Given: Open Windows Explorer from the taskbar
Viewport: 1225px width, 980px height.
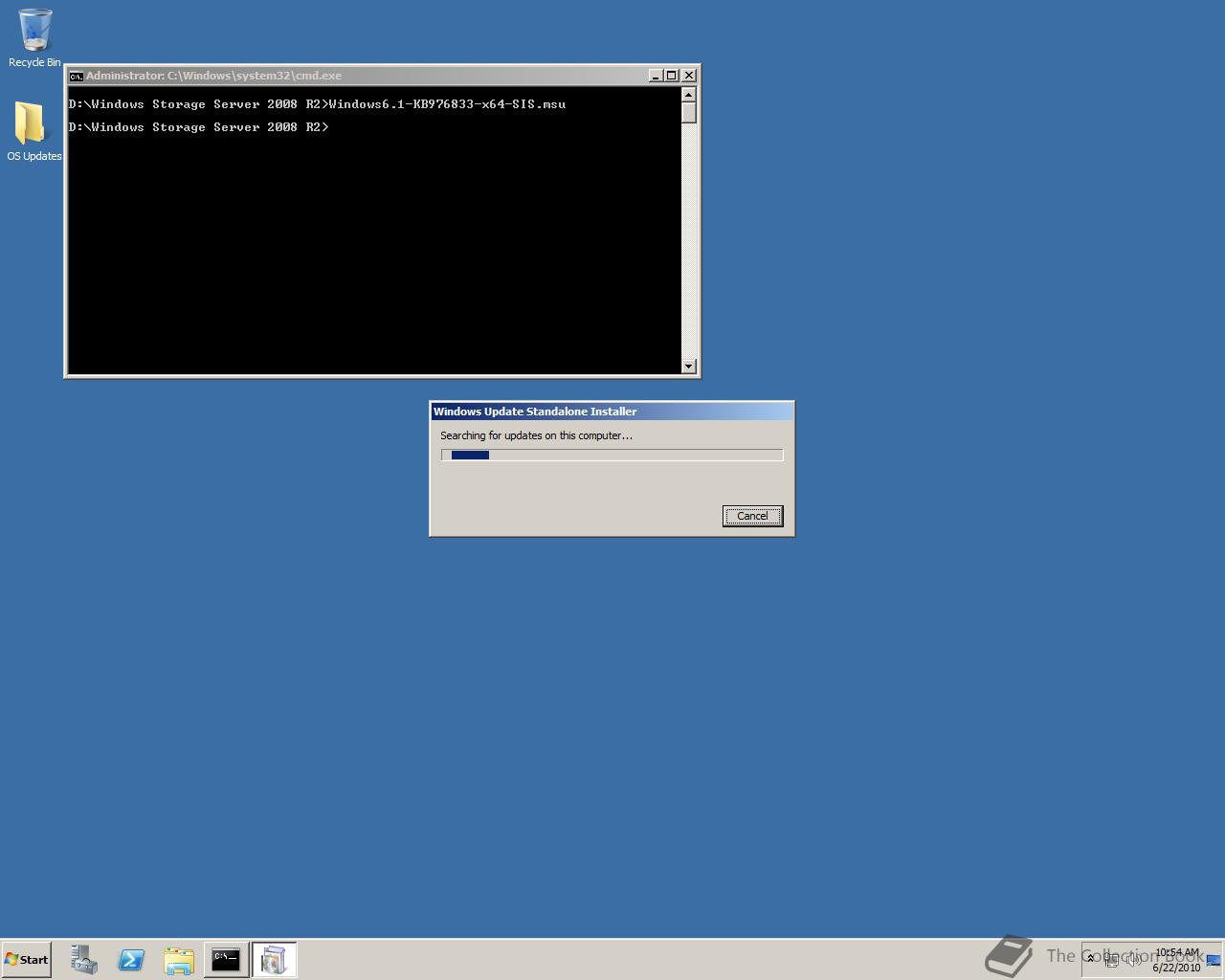Looking at the screenshot, I should [179, 959].
